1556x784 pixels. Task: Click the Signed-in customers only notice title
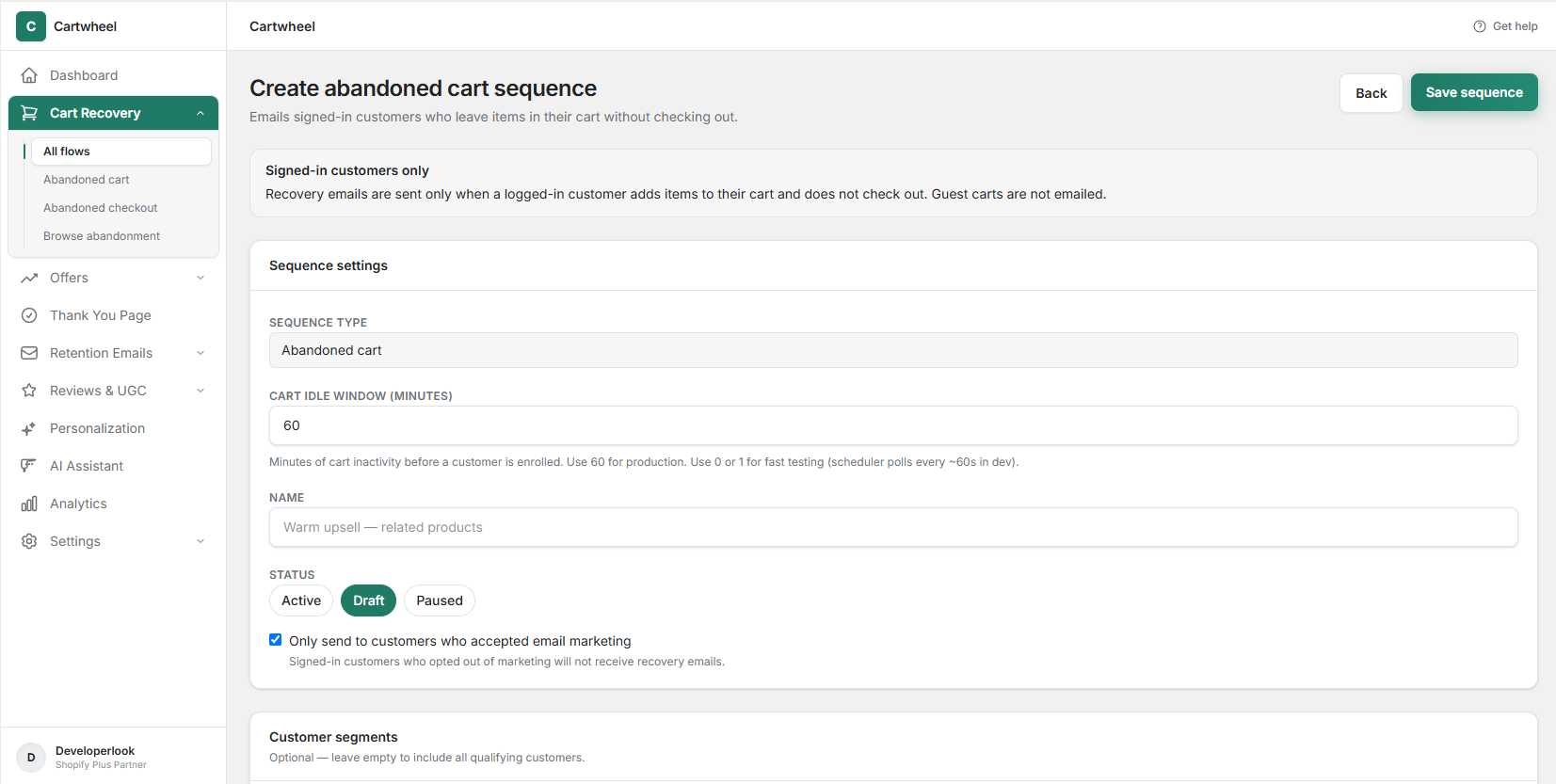347,170
